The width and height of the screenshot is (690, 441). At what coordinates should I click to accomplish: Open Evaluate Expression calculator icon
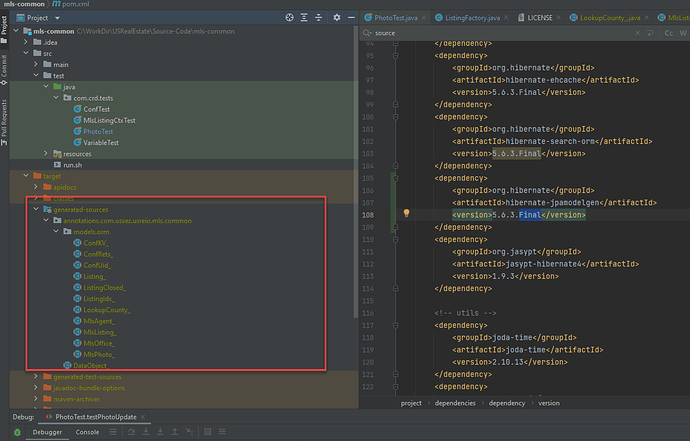pos(208,432)
